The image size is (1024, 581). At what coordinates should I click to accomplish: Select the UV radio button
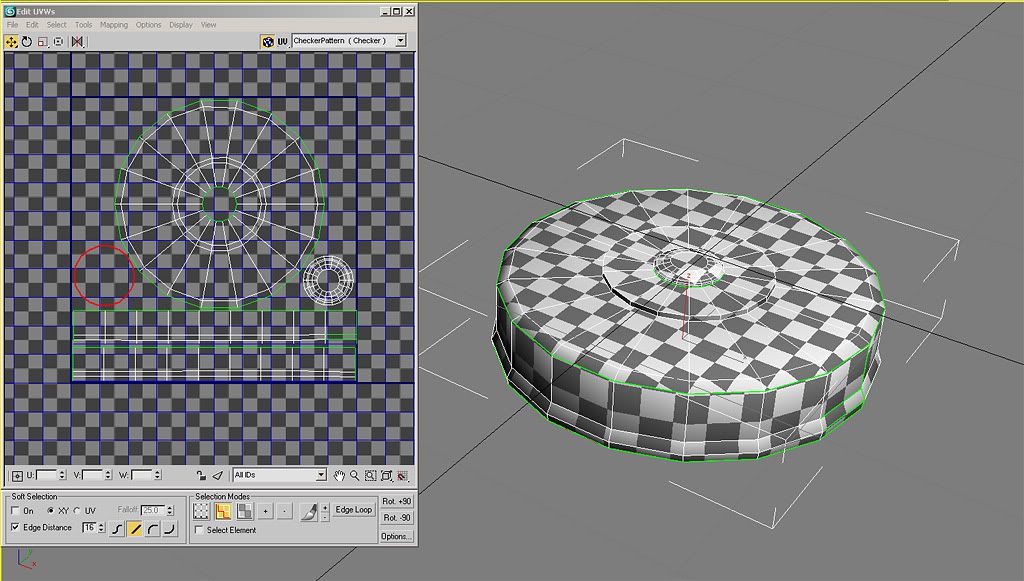click(78, 510)
